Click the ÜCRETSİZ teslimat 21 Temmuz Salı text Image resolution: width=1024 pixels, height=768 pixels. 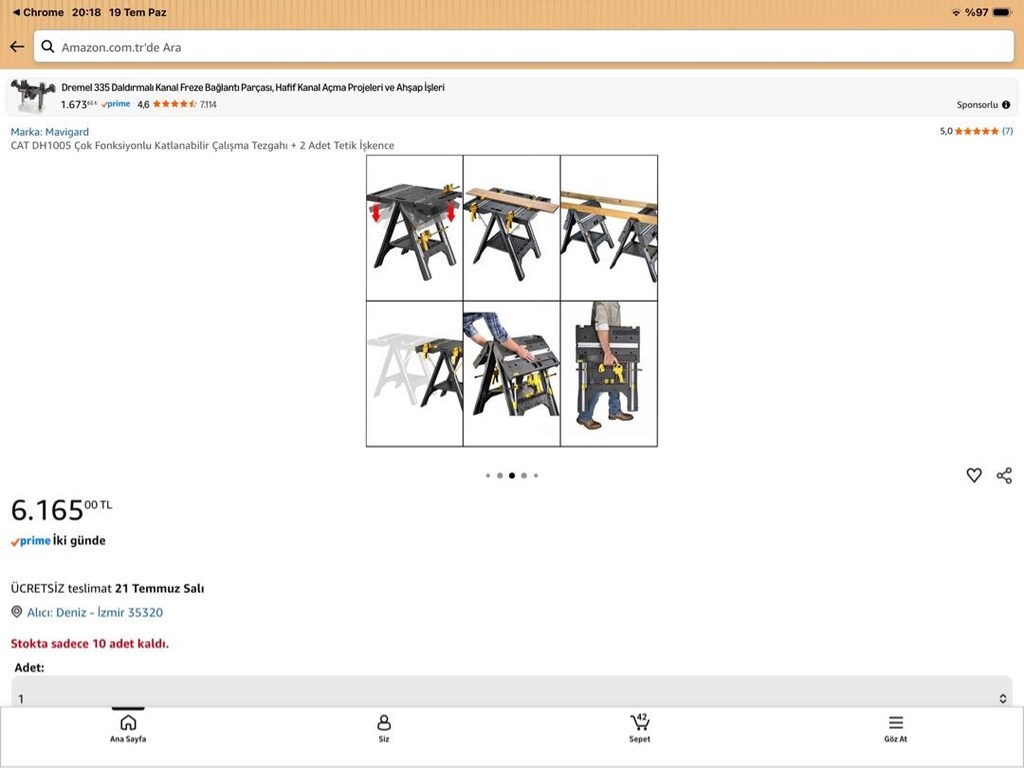click(107, 588)
